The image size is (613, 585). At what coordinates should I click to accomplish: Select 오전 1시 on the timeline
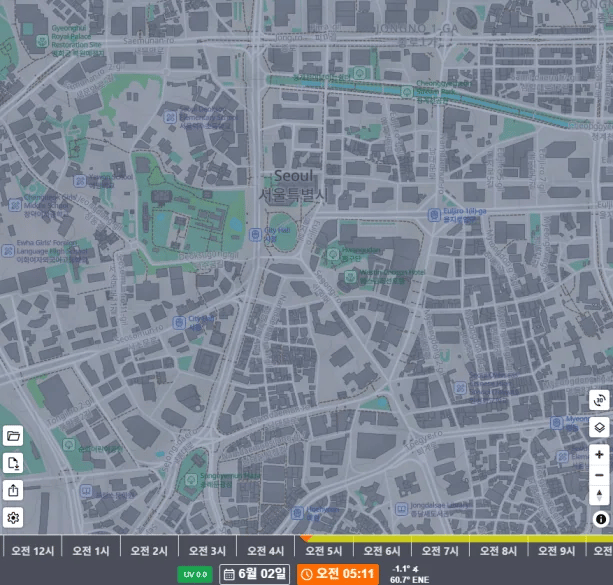point(91,551)
